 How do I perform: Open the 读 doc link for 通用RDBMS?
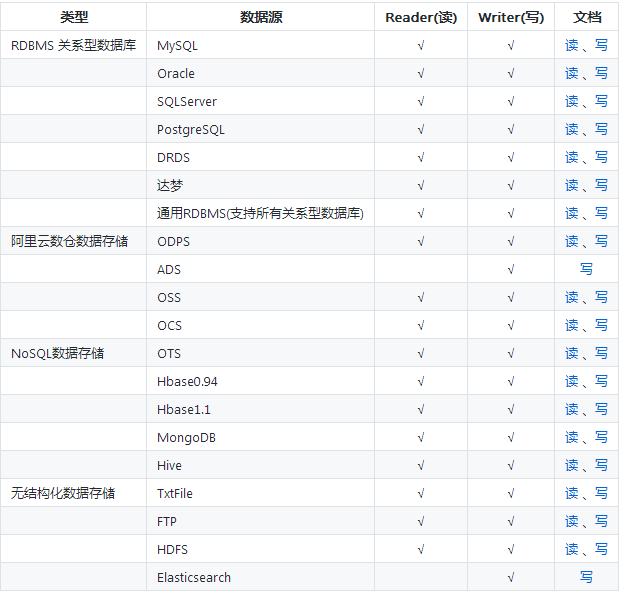572,213
